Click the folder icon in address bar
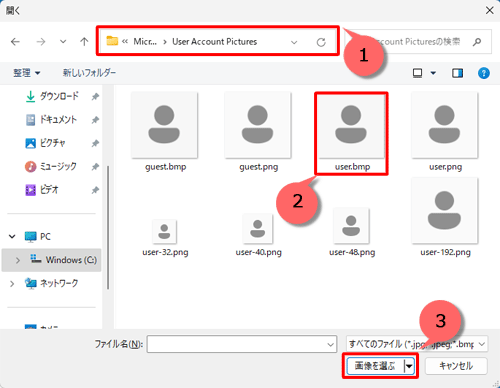The image size is (500, 388). click(112, 41)
